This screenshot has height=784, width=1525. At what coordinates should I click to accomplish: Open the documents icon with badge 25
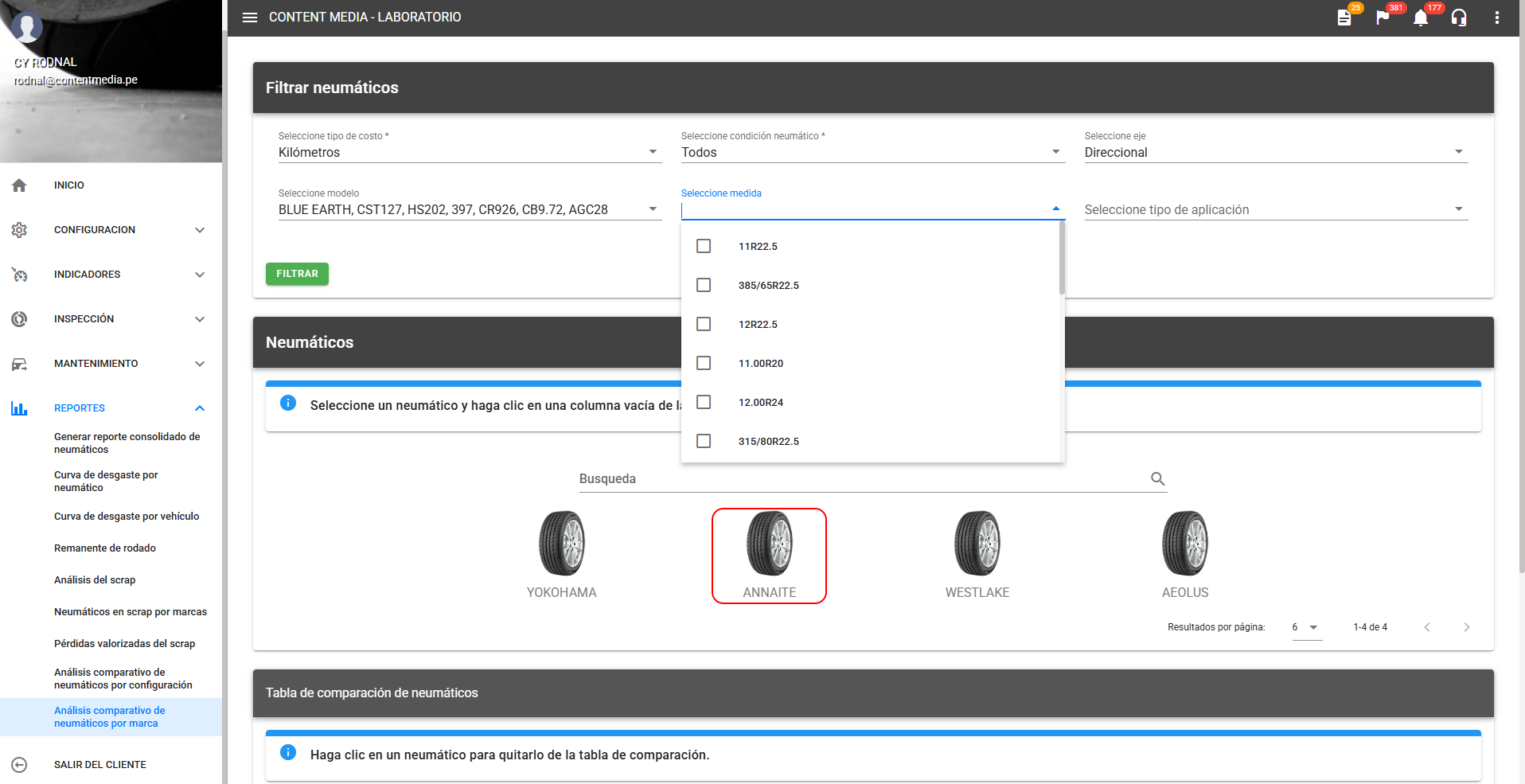[x=1344, y=18]
